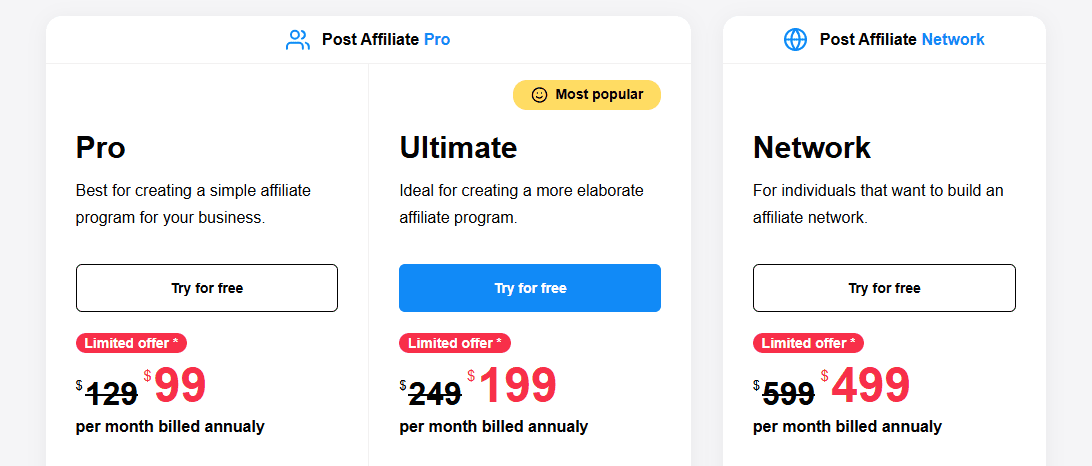This screenshot has width=1092, height=466.
Task: Click the blue Try for free Ultimate button
Action: tap(530, 288)
